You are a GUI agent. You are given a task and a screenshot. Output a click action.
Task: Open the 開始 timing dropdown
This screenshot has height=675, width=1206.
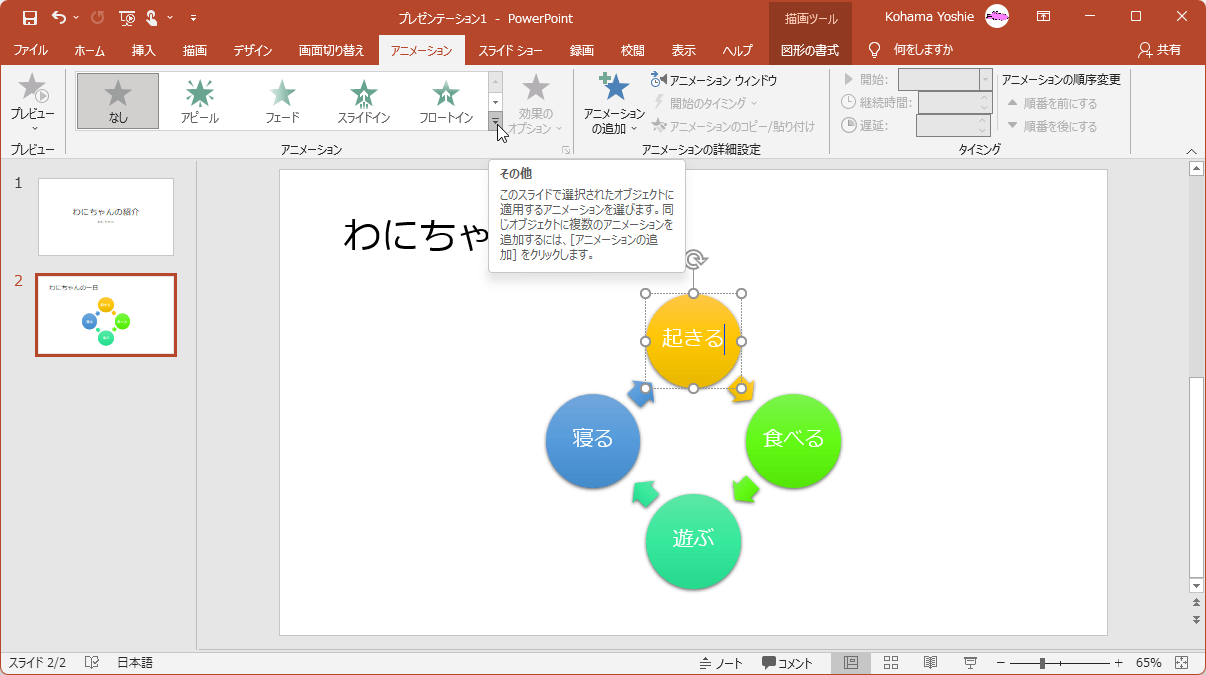[983, 77]
